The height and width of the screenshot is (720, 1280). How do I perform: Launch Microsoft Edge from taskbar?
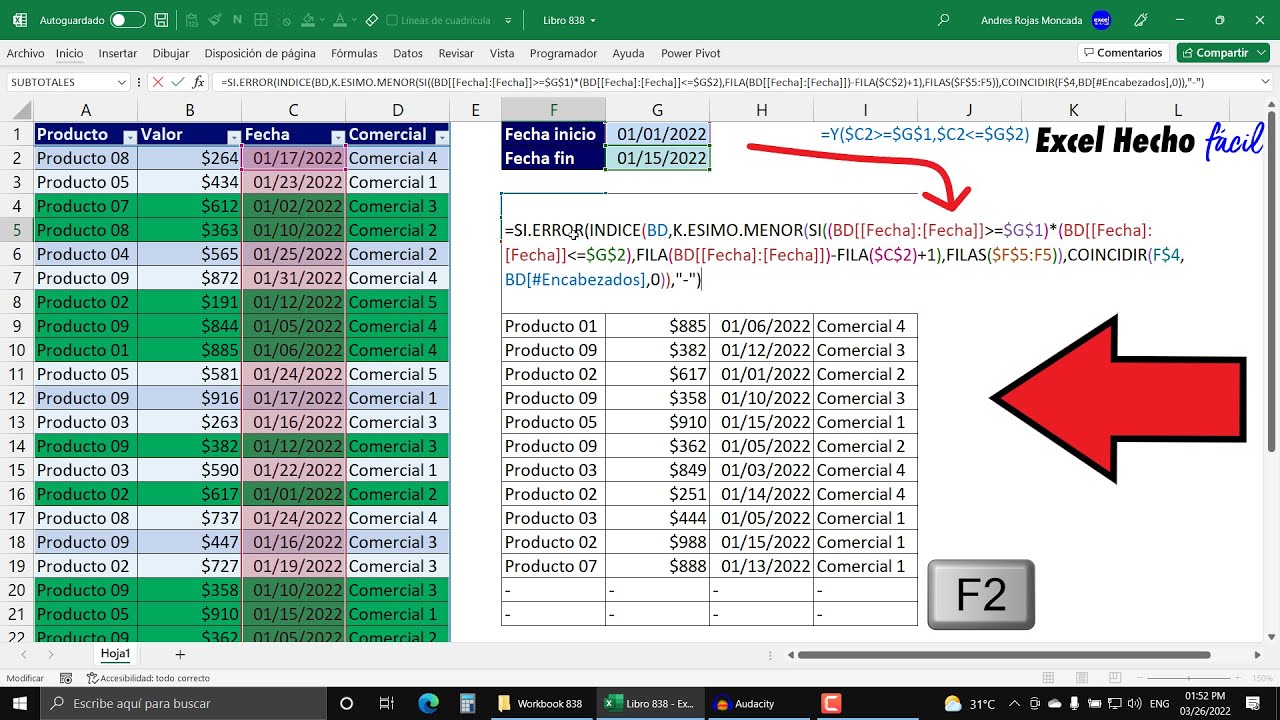coord(428,704)
